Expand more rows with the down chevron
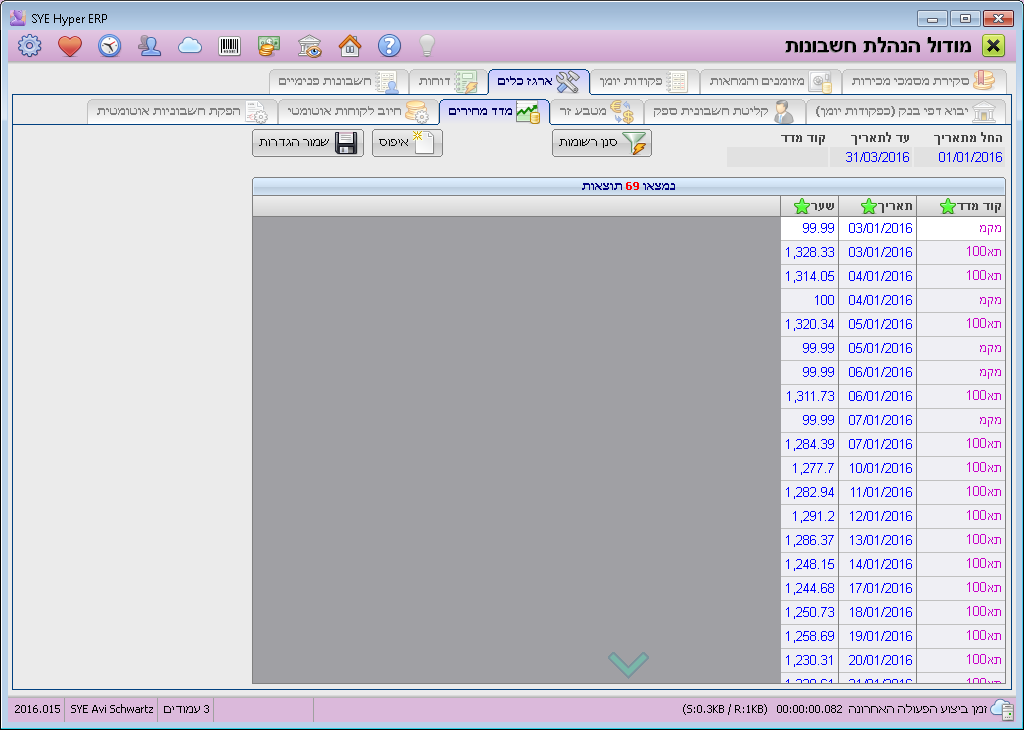Image resolution: width=1024 pixels, height=730 pixels. [x=628, y=664]
